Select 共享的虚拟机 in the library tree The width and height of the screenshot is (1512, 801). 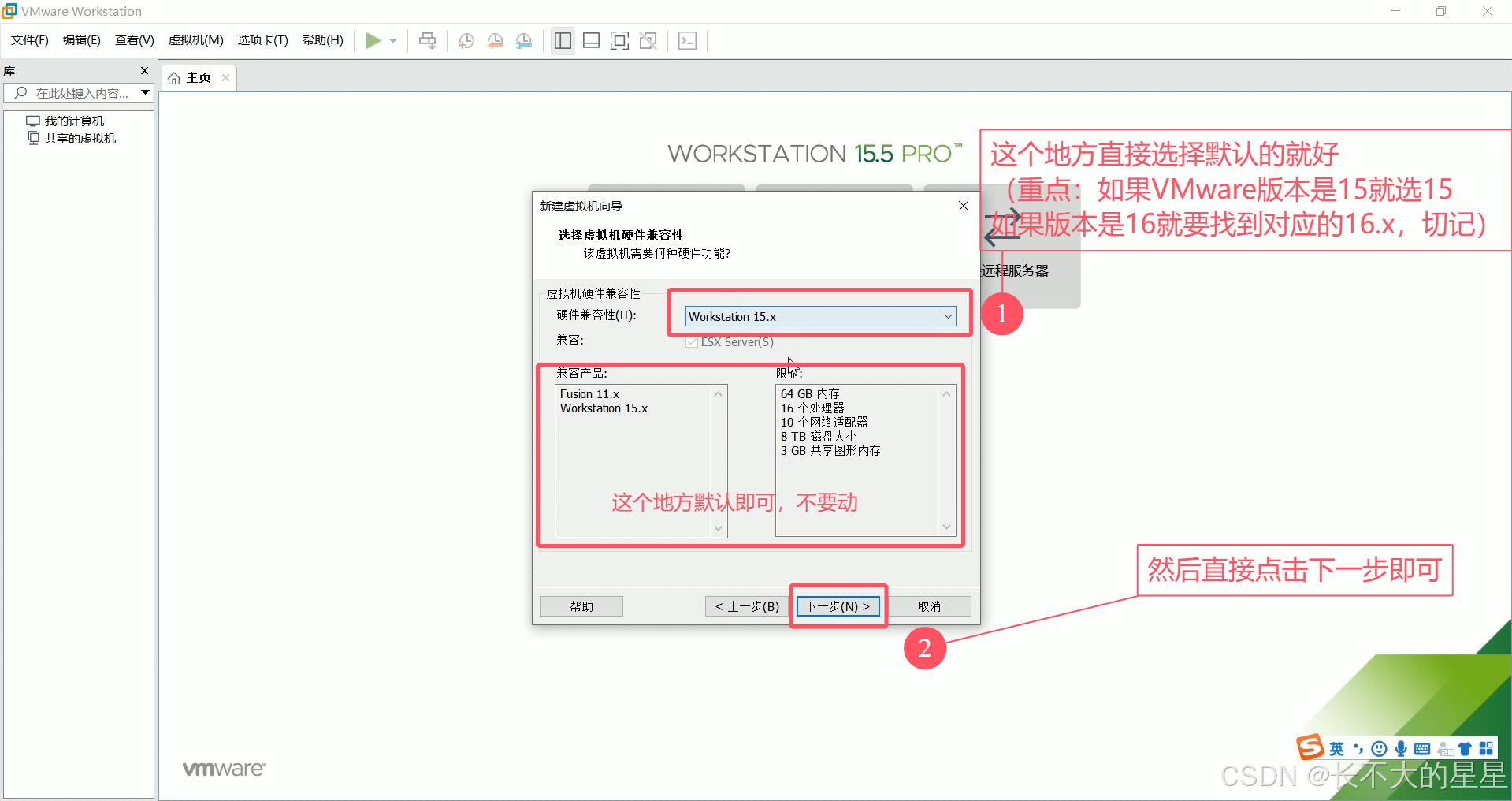coord(80,138)
